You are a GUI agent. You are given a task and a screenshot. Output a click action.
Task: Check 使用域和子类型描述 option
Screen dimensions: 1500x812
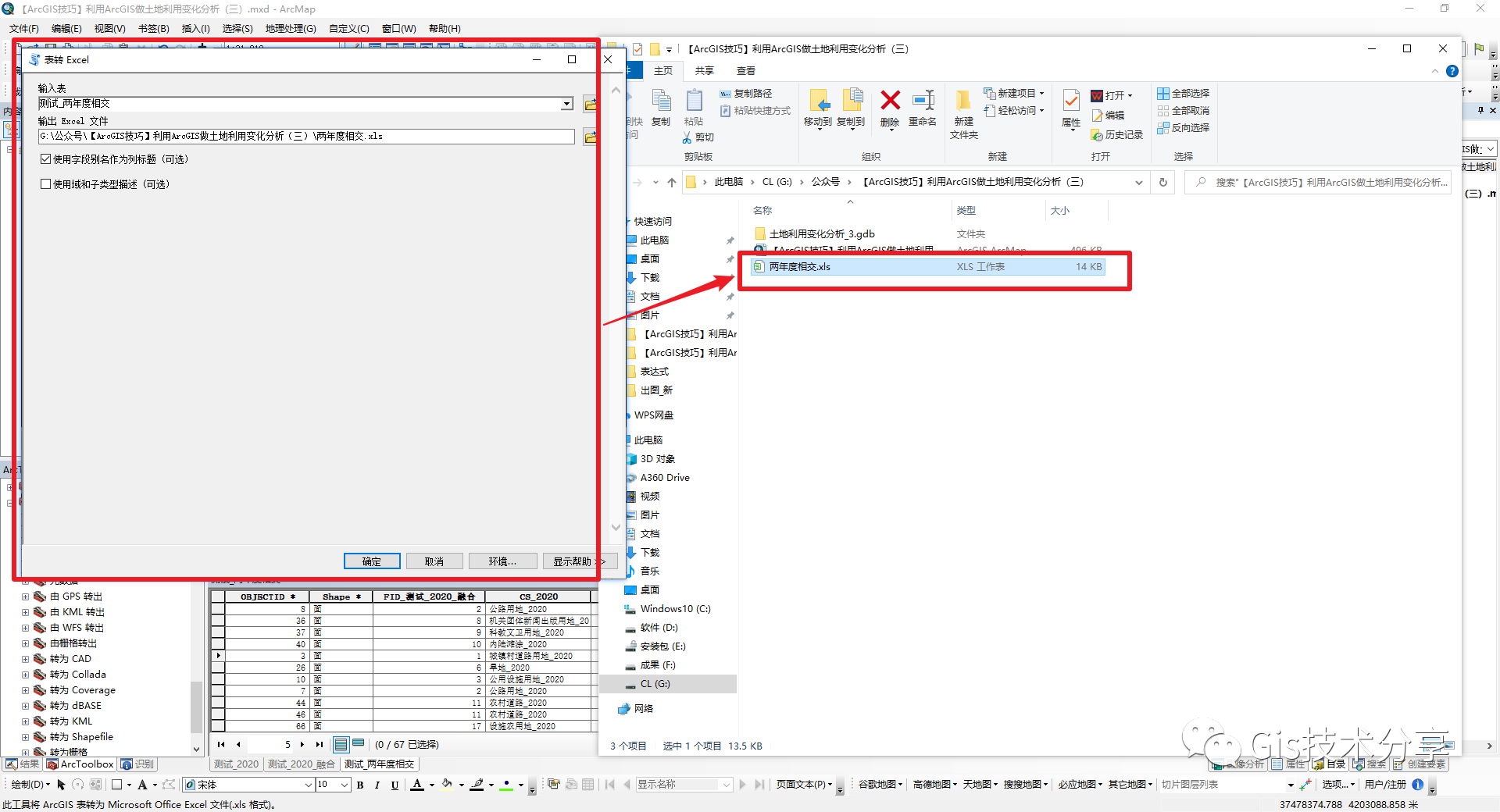45,184
